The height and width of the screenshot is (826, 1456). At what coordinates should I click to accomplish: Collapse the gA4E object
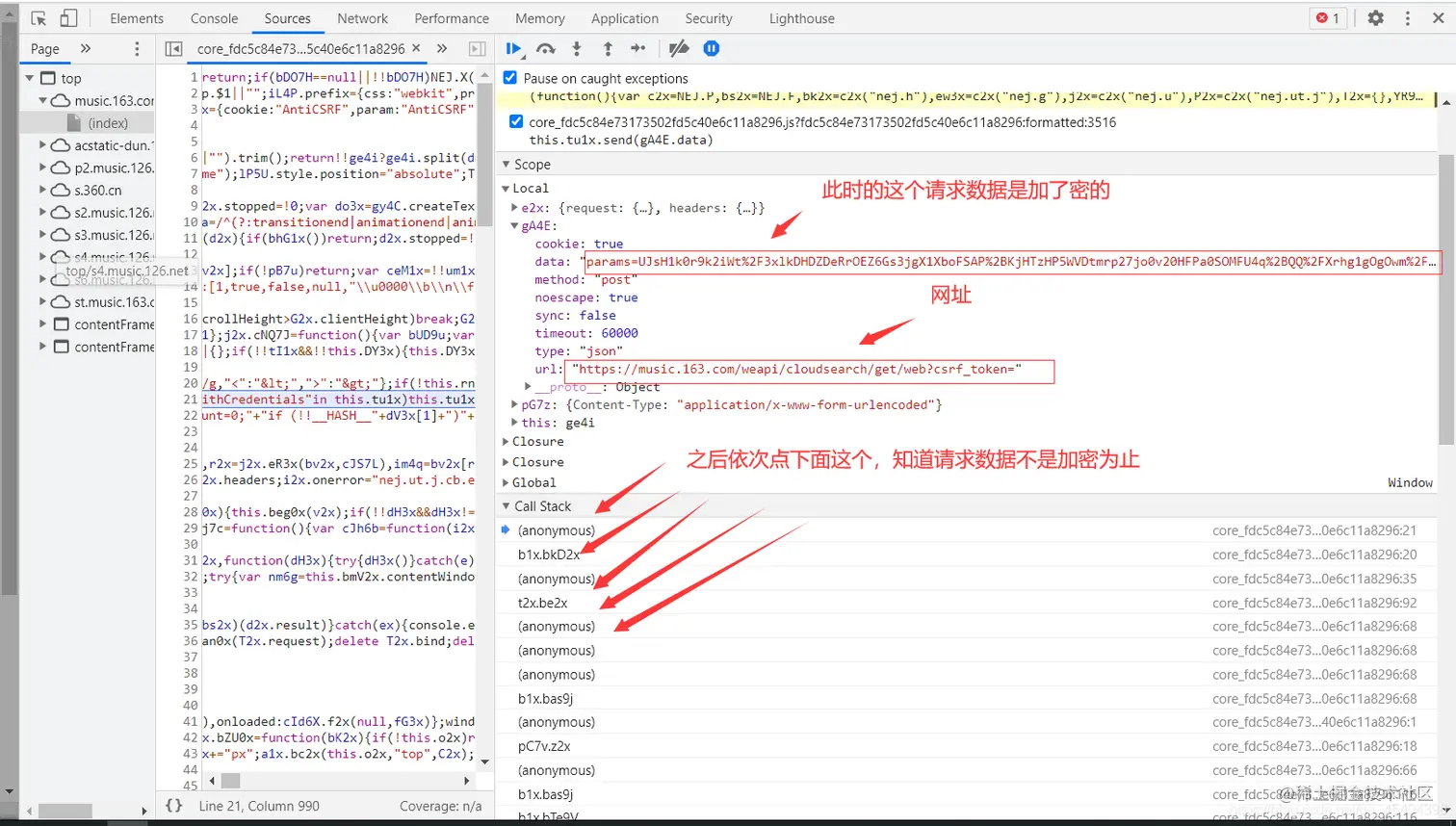[x=514, y=225]
